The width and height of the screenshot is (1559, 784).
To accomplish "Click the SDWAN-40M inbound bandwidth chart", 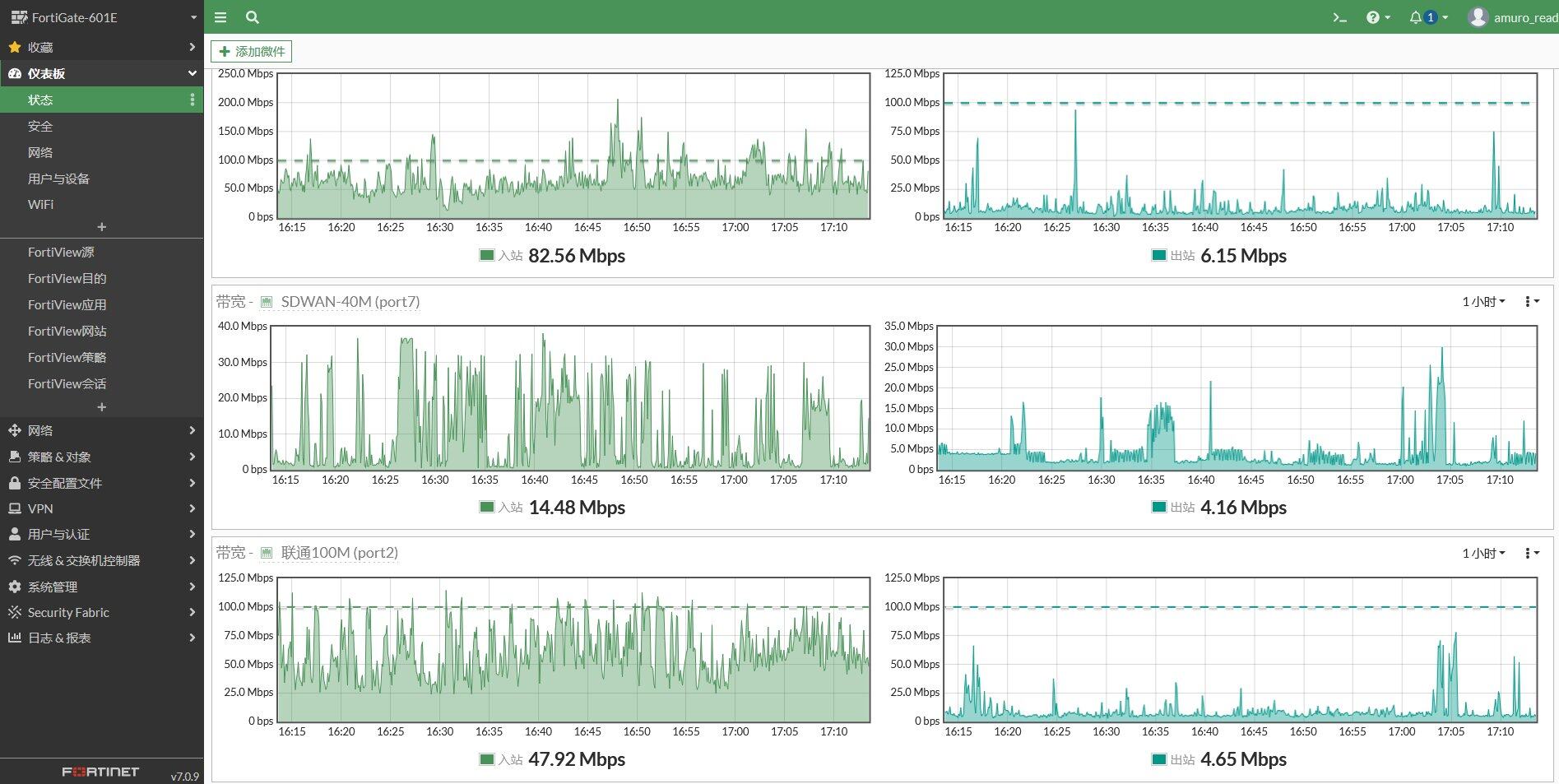I will tap(570, 397).
